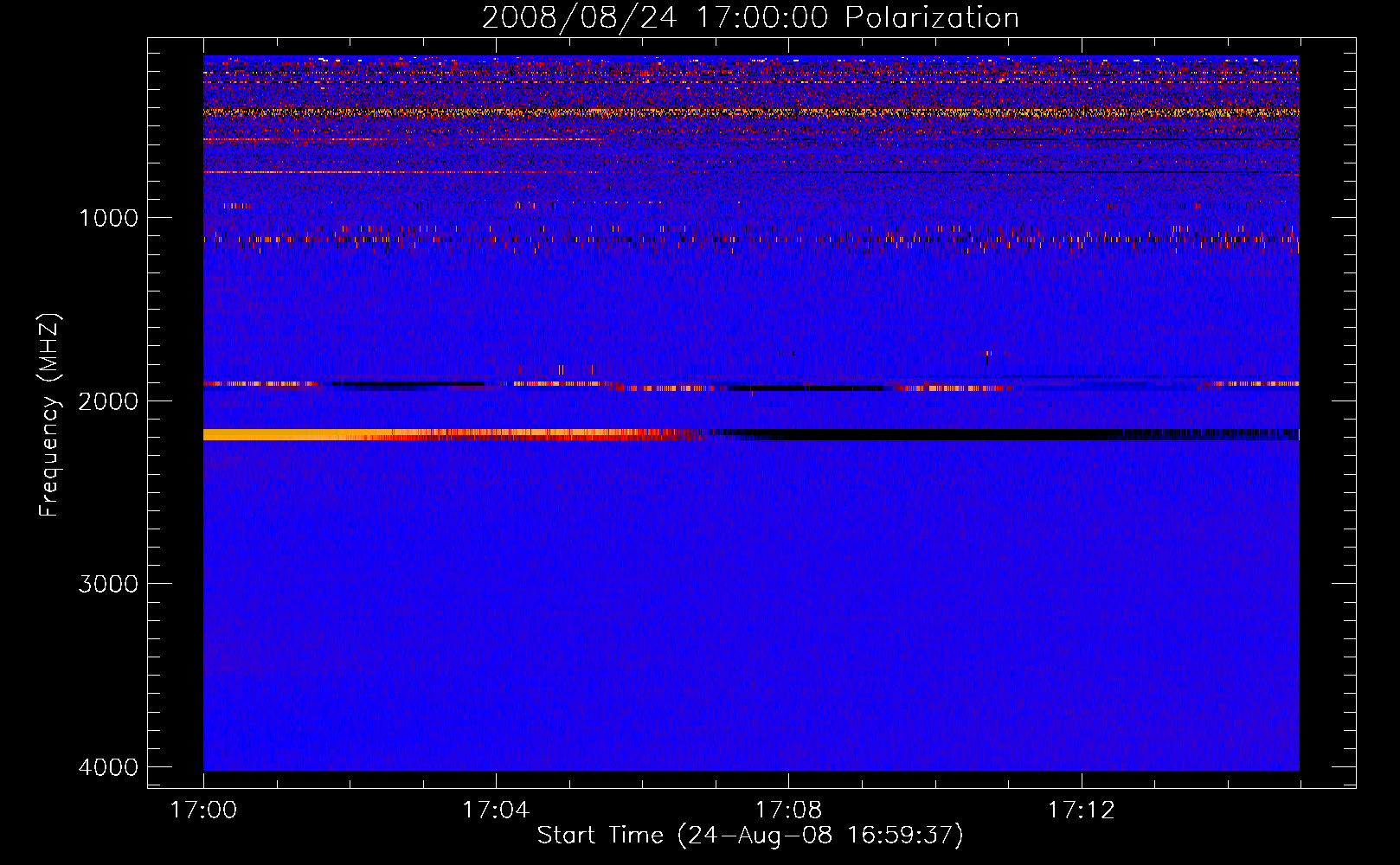Click the 2000 frequency tick label
The width and height of the screenshot is (1400, 865).
(x=108, y=400)
